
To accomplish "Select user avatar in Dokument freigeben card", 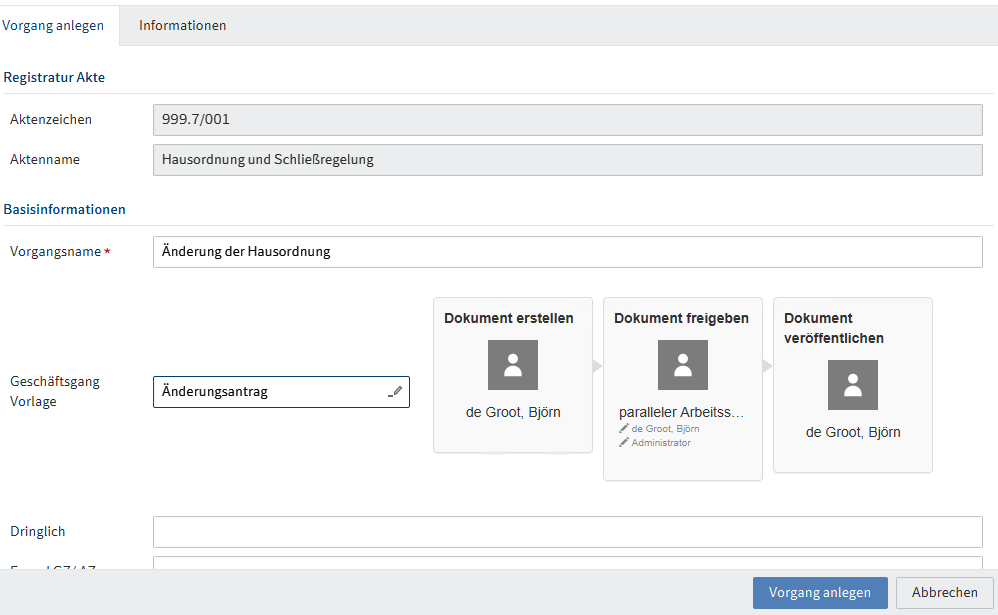I will pos(682,365).
